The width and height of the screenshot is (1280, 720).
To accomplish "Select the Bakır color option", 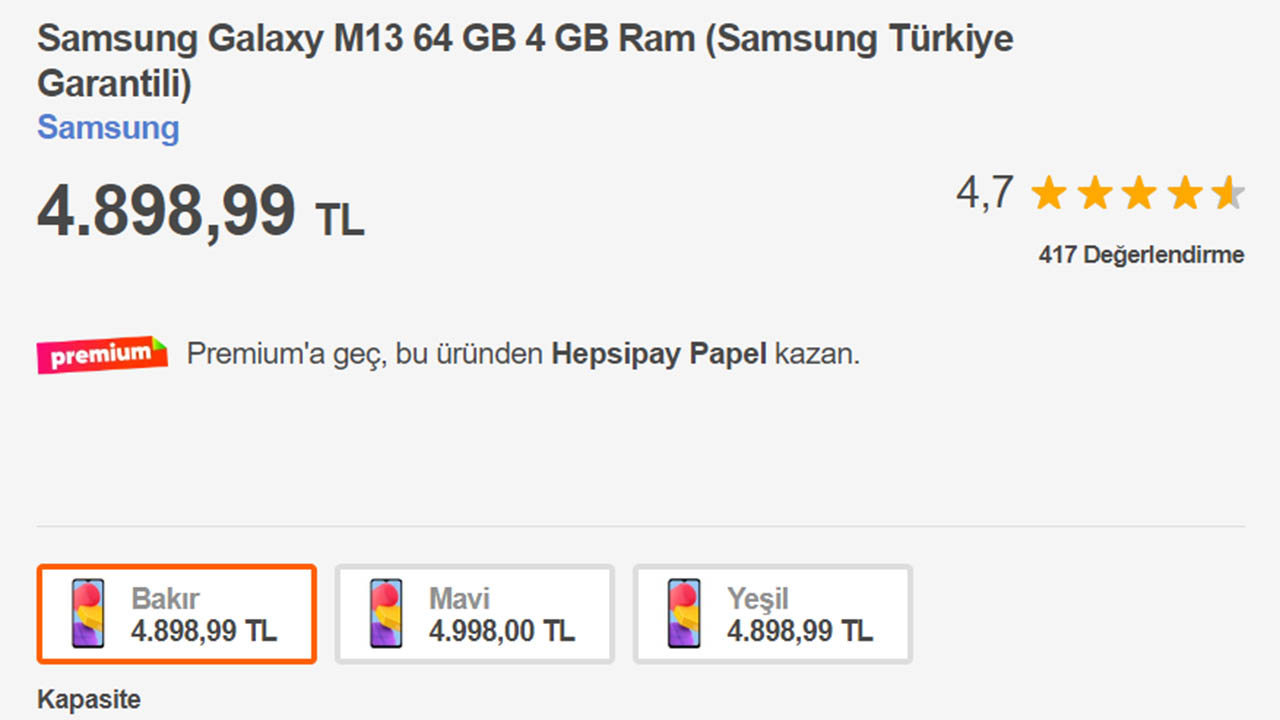I will coord(176,613).
